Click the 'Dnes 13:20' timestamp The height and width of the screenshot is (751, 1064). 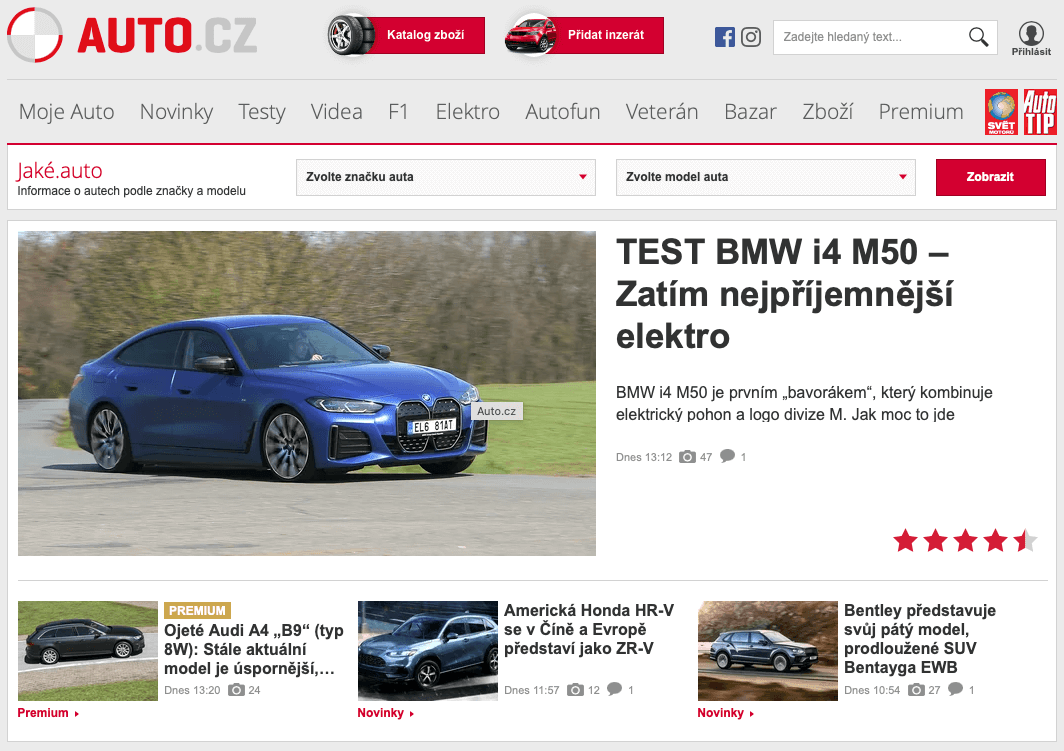click(192, 691)
